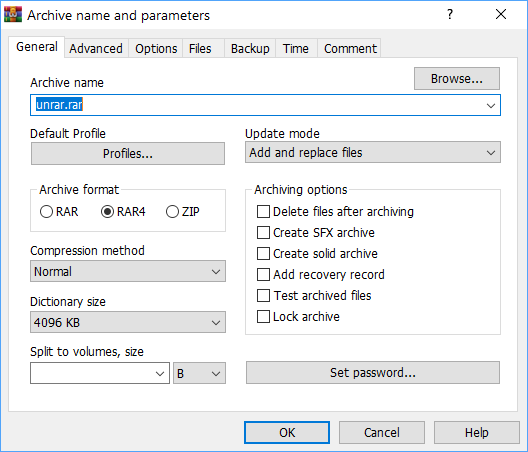Open the Dictionary size dropdown
The height and width of the screenshot is (452, 528).
(128, 322)
